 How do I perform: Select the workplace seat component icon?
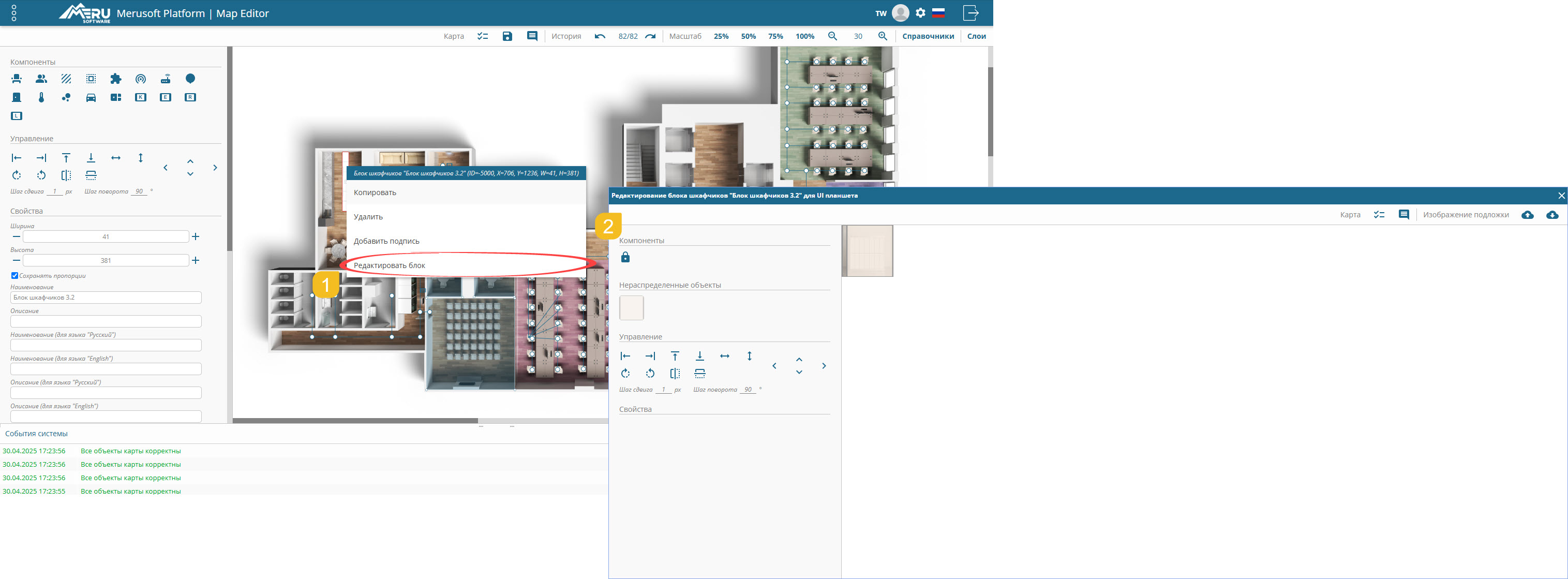pos(17,79)
